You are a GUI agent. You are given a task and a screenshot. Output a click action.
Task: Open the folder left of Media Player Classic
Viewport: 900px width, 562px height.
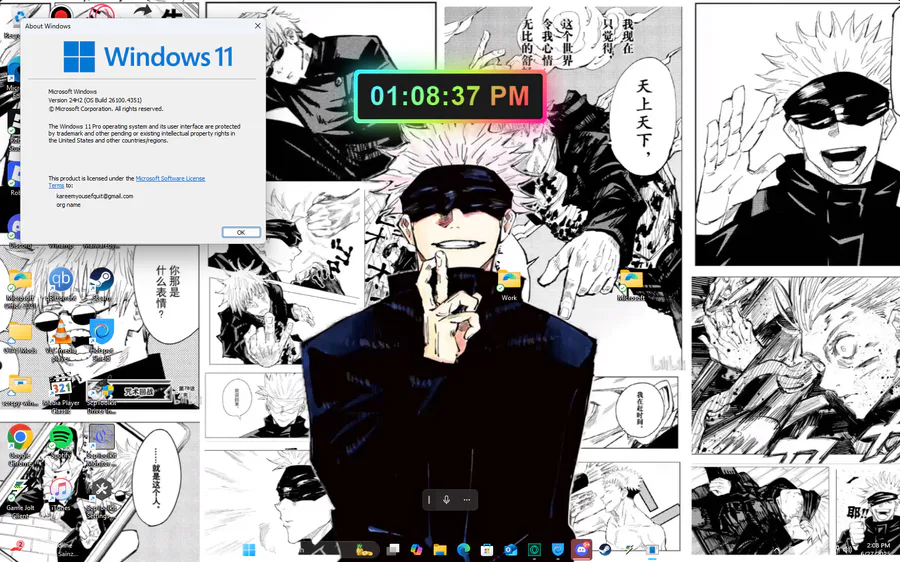pos(20,390)
